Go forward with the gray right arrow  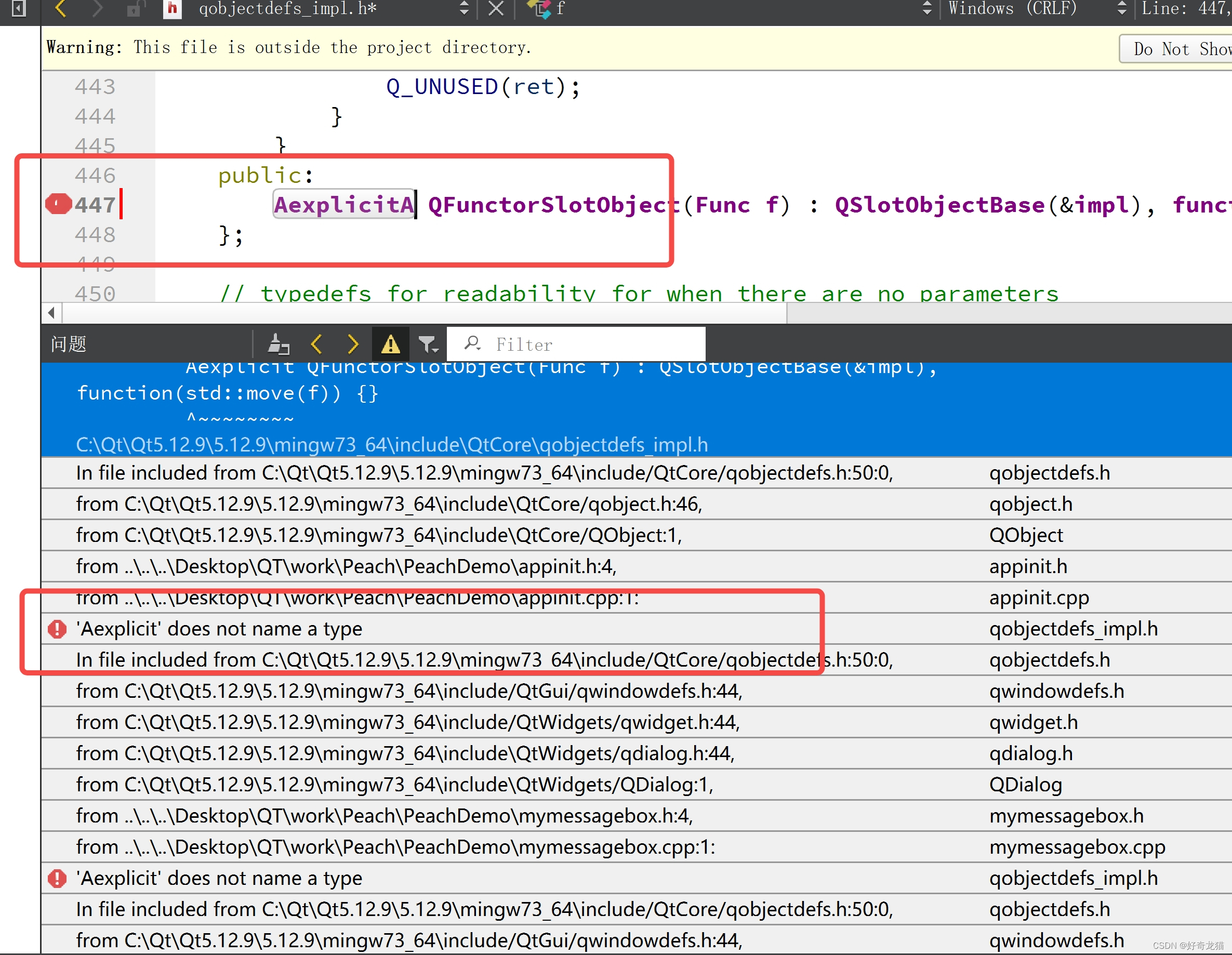pyautogui.click(x=97, y=8)
